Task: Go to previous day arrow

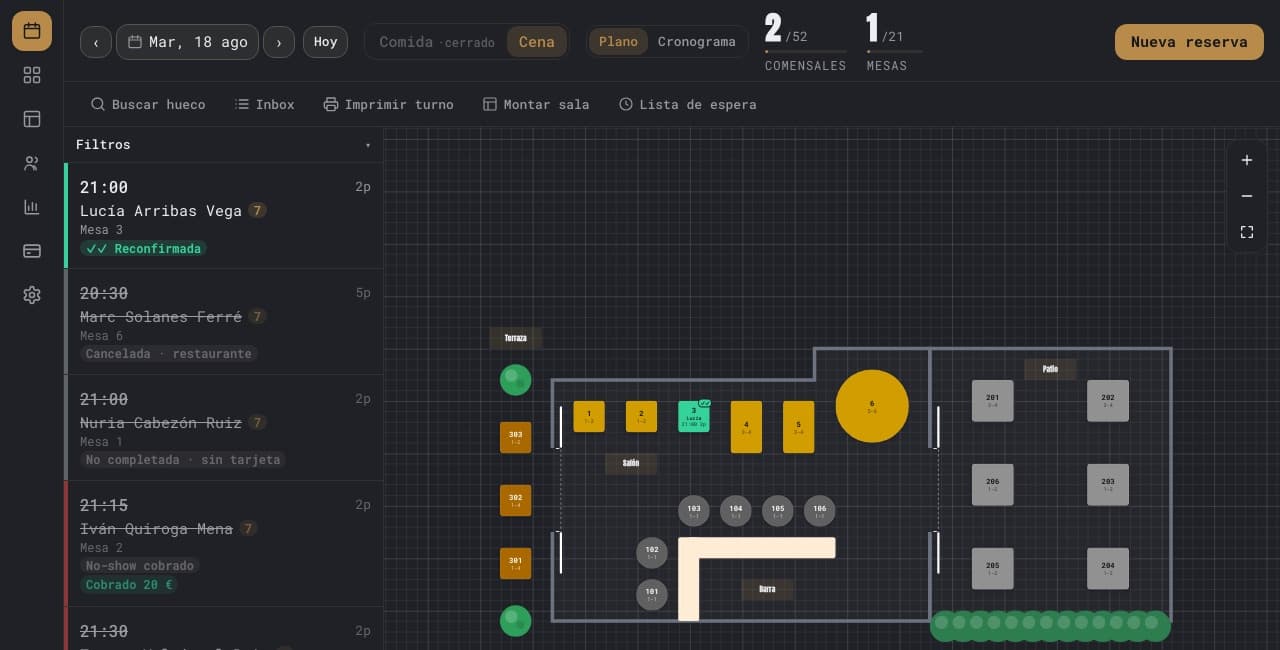Action: coord(96,42)
